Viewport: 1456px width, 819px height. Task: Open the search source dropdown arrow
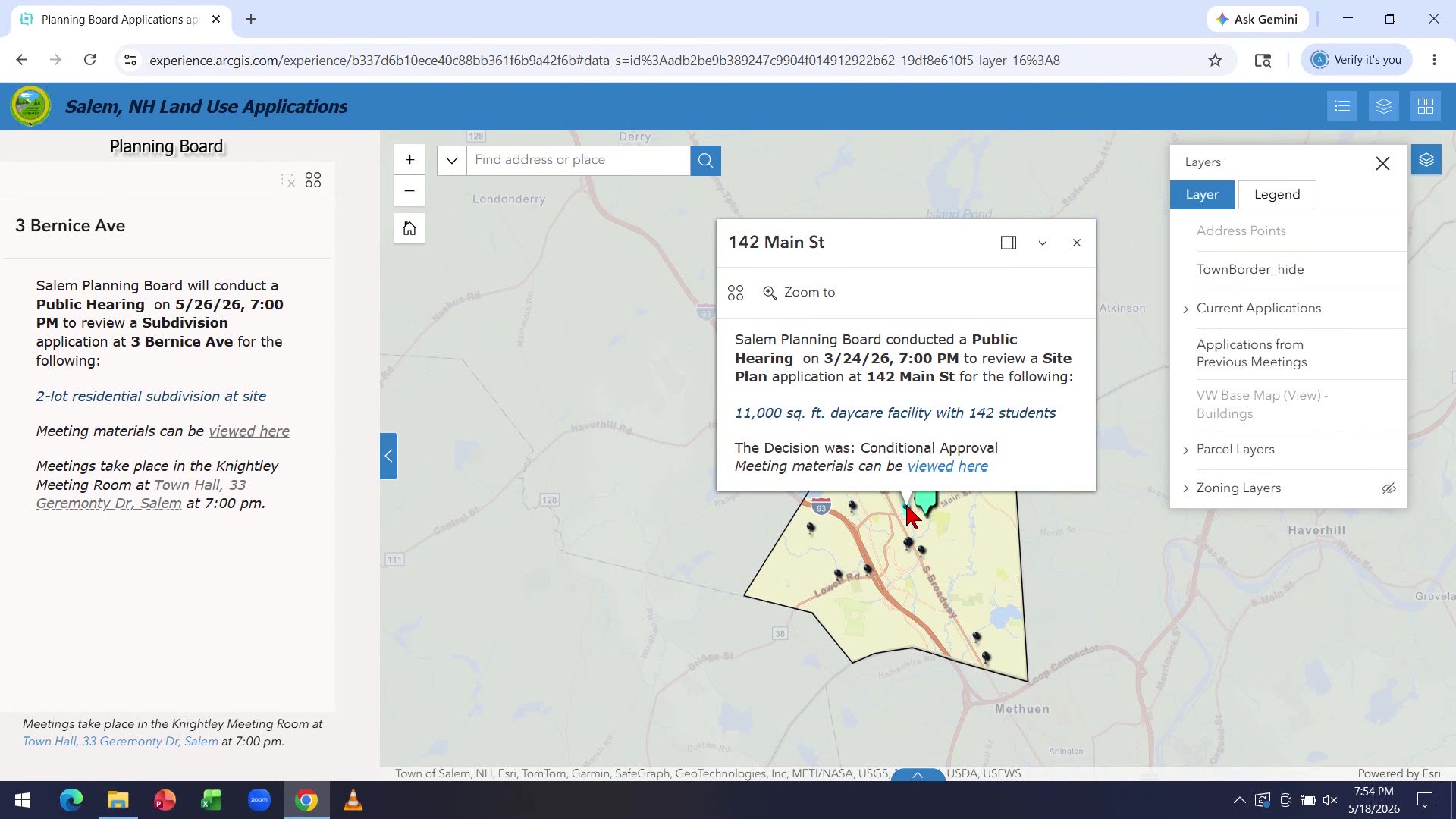452,160
